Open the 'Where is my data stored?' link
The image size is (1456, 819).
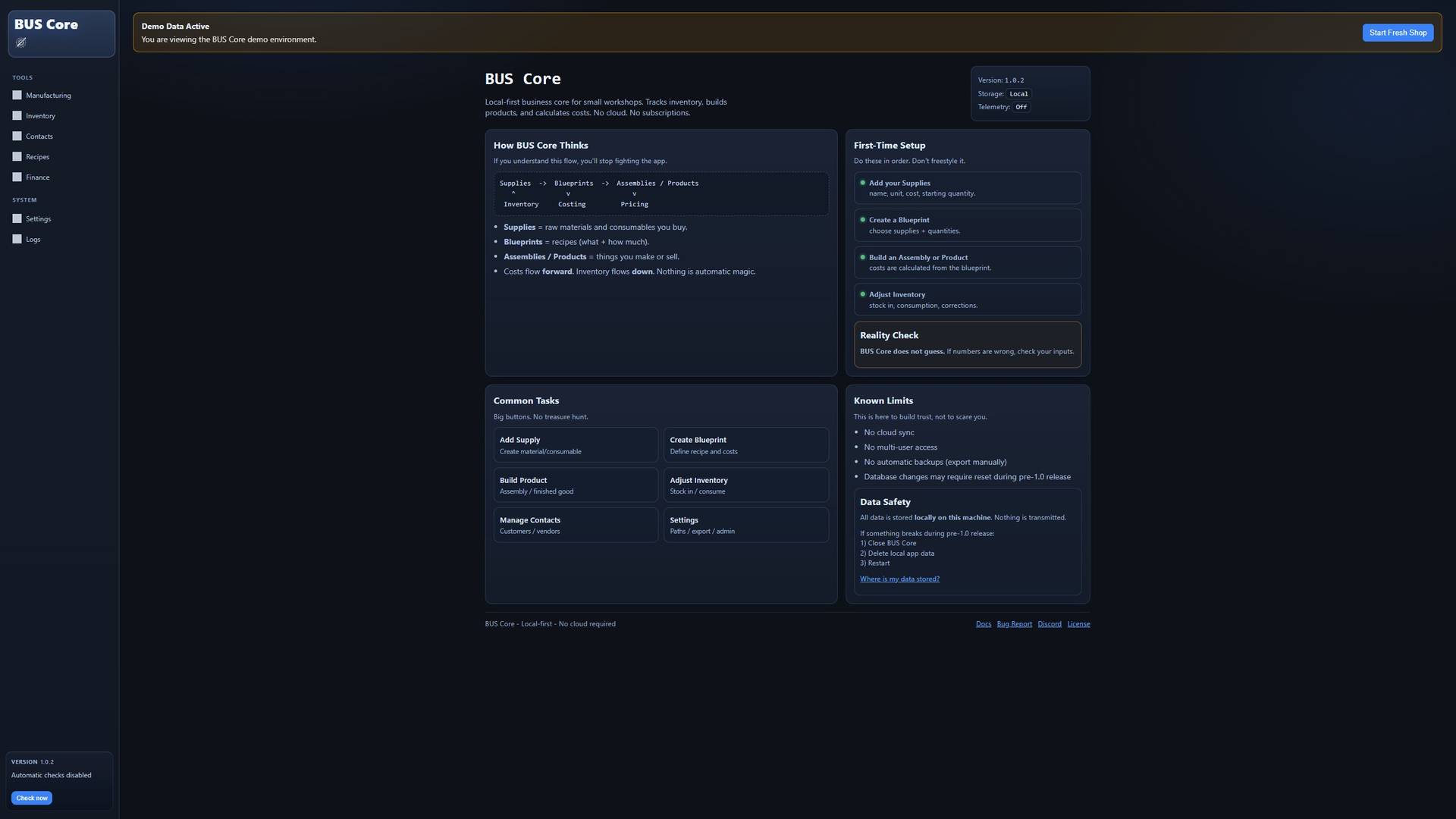pyautogui.click(x=899, y=579)
